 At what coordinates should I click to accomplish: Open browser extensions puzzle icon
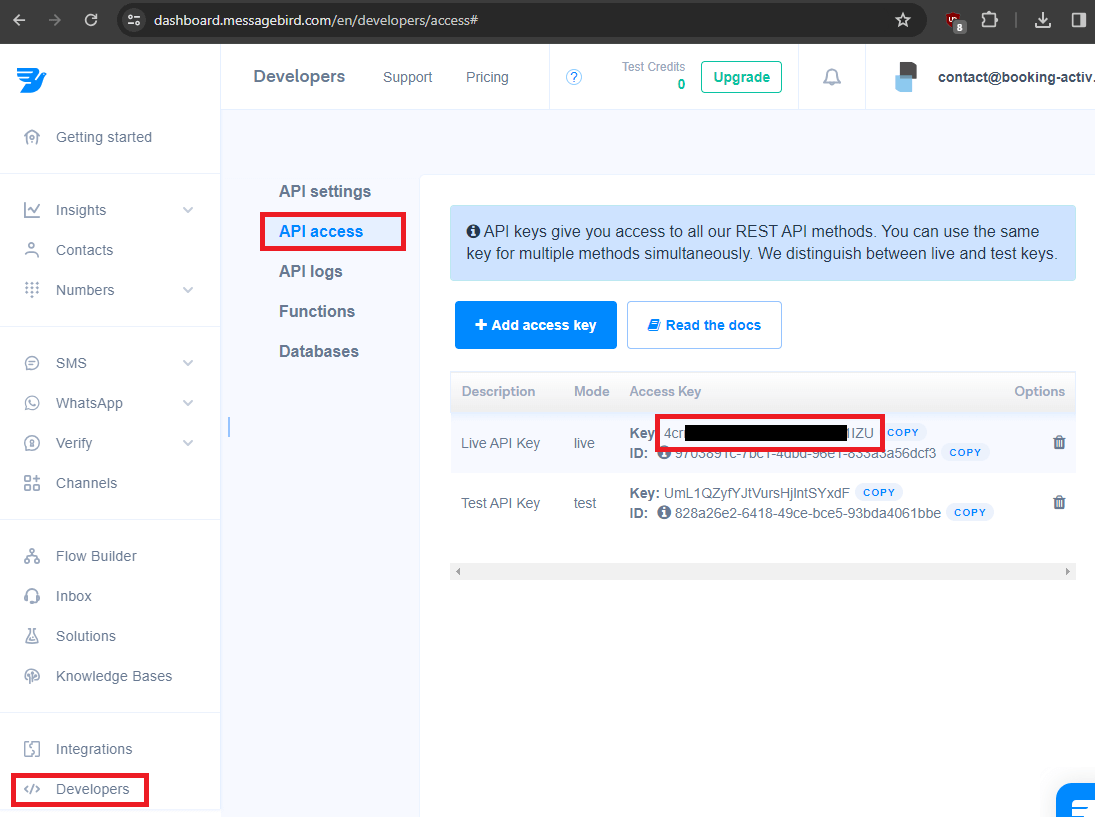coord(990,20)
